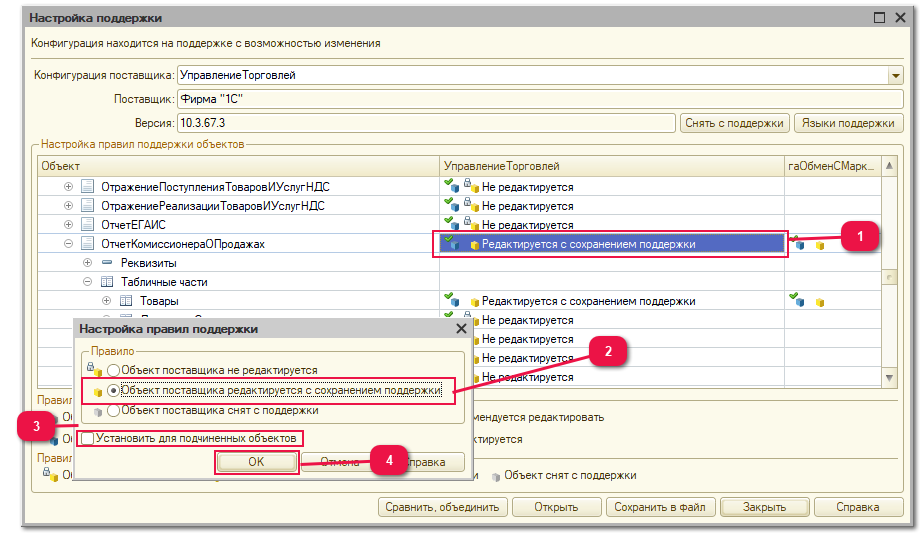Collapse the Табличные части node
This screenshot has width=923, height=536.
(x=87, y=282)
